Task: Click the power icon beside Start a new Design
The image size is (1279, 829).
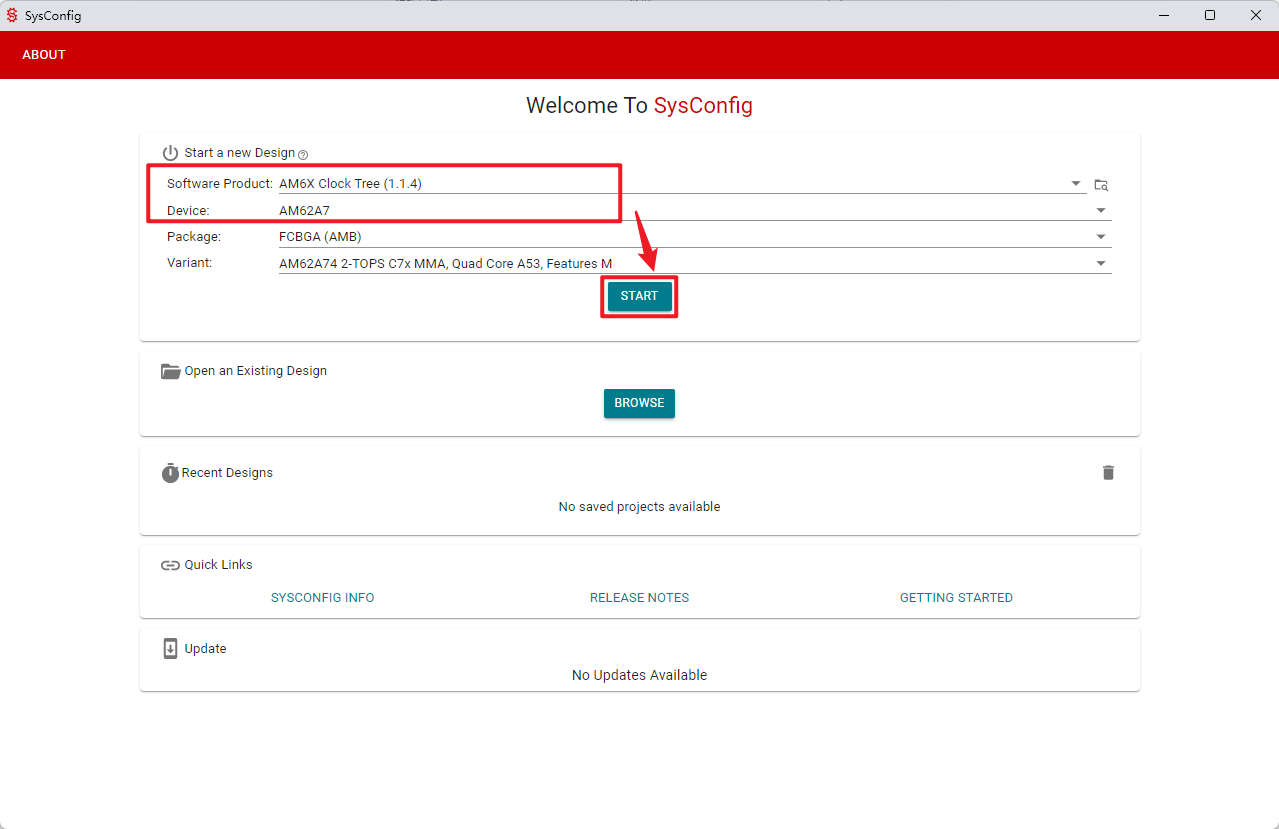Action: [170, 153]
